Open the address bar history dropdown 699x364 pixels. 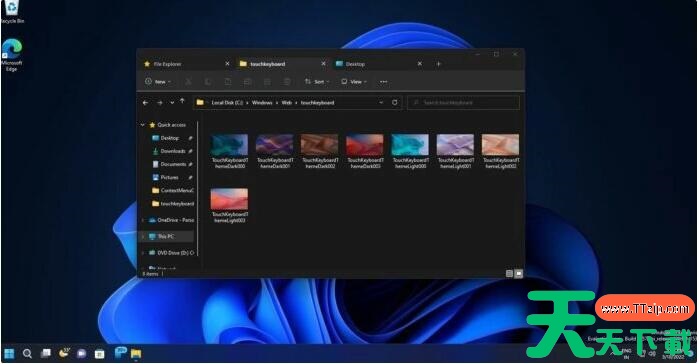click(381, 102)
